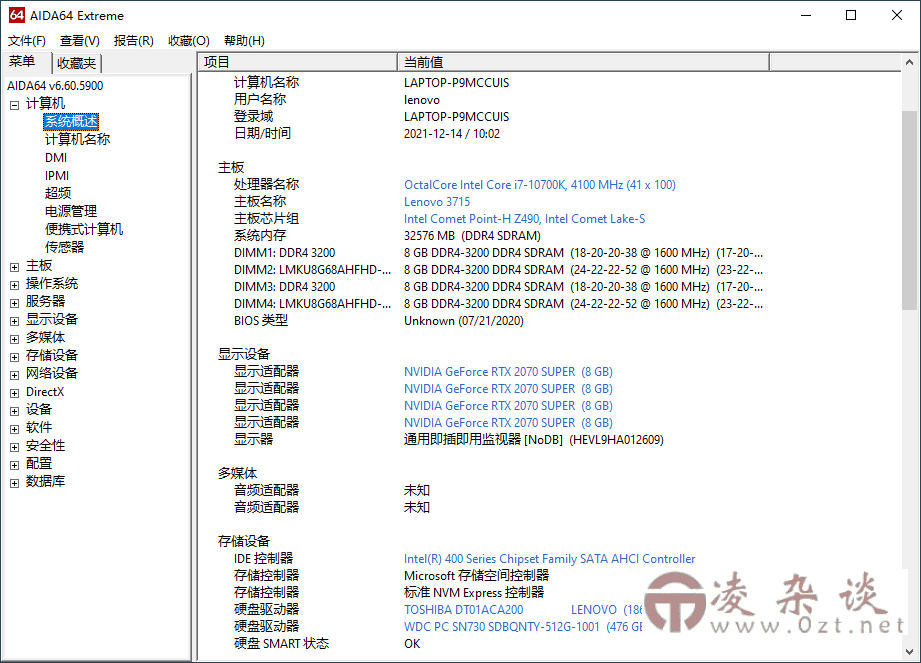The image size is (921, 663).
Task: Open the OctalCore Intel Core i7-10700K link
Action: 540,185
